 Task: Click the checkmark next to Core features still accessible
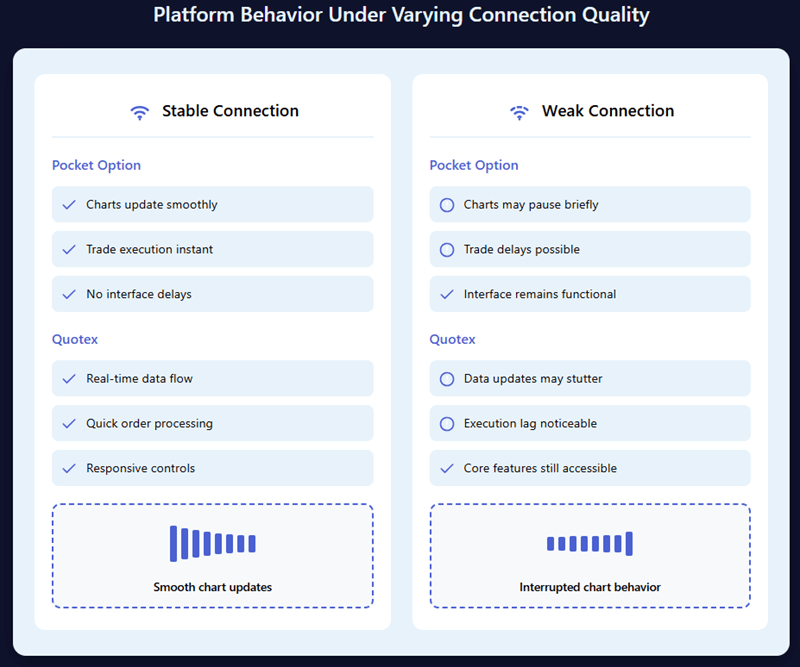[x=446, y=467]
